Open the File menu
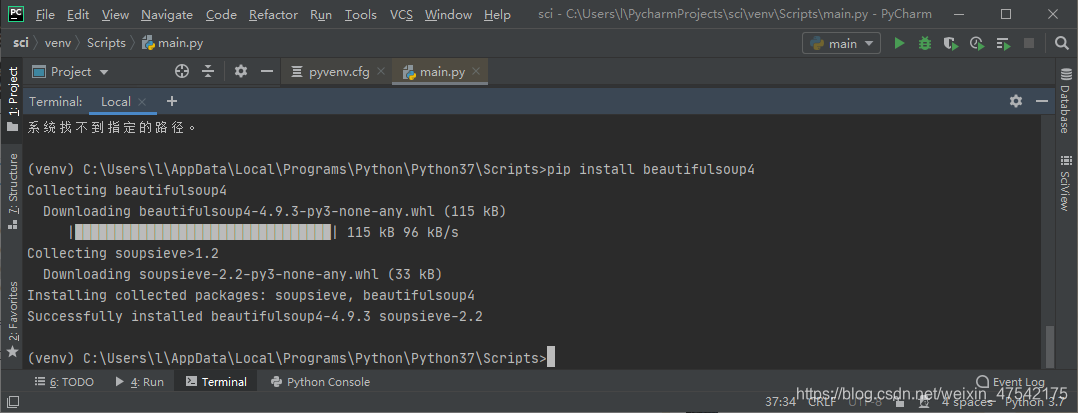This screenshot has height=413, width=1078. 45,14
